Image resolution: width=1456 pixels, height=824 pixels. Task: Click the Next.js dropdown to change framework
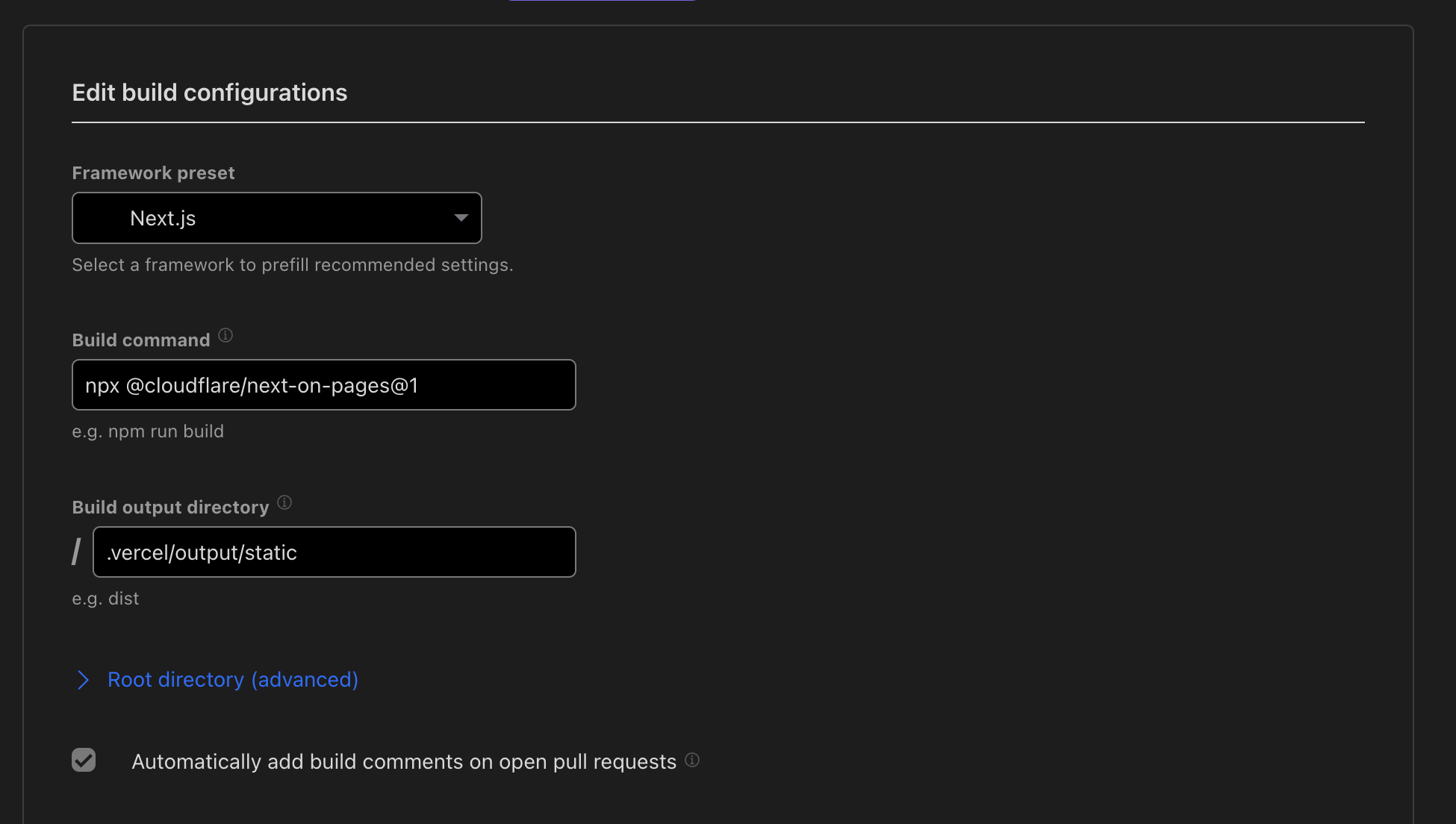tap(276, 218)
